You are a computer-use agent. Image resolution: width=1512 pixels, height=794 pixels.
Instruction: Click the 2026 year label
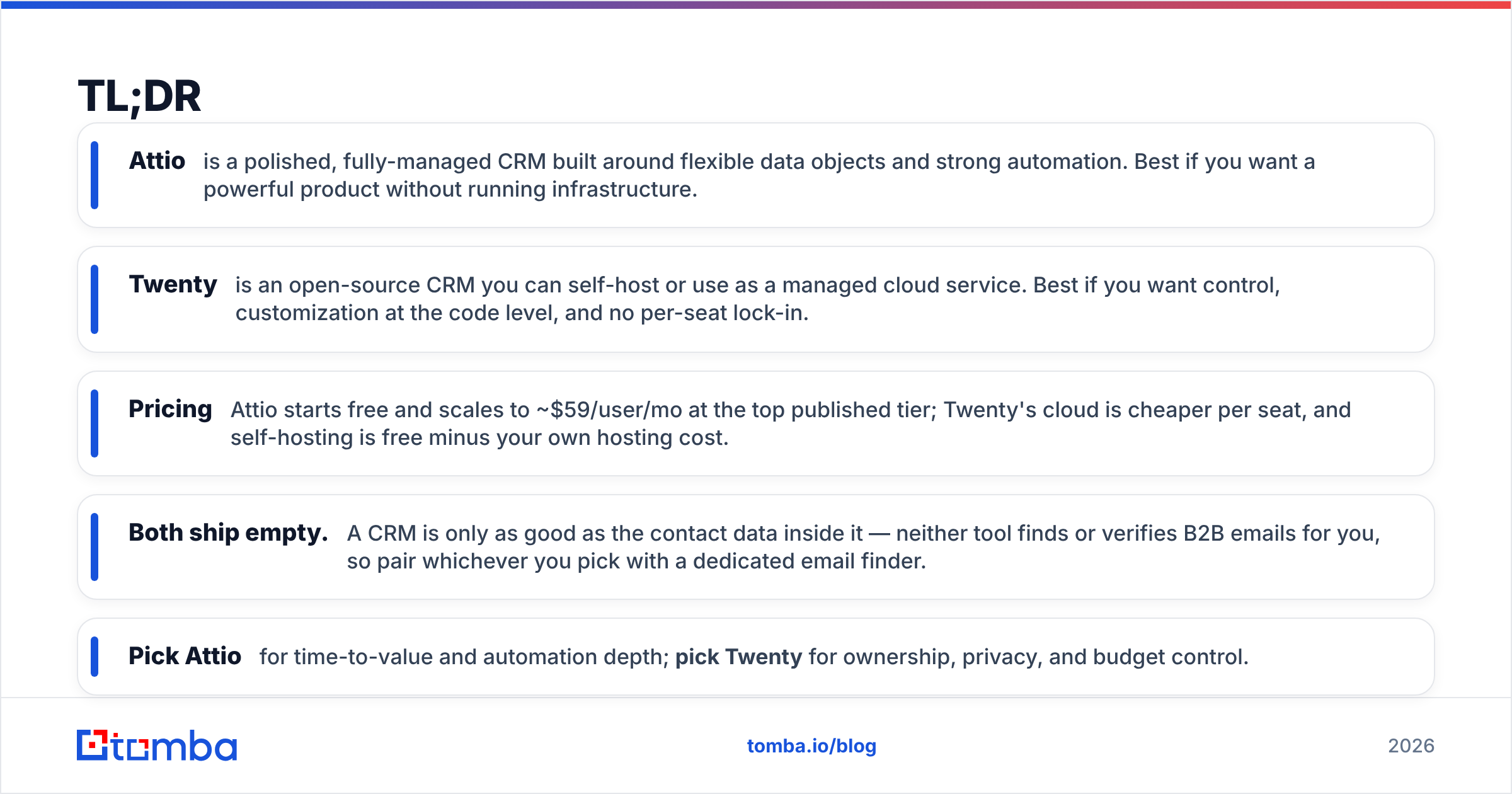coord(1411,746)
